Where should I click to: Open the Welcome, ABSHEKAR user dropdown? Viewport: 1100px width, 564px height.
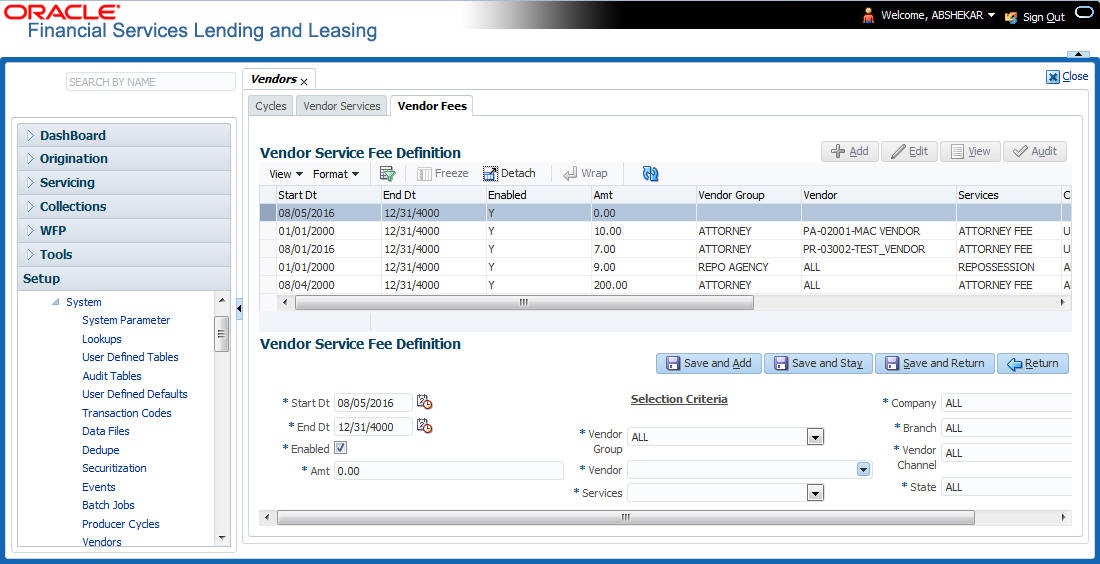[x=938, y=15]
